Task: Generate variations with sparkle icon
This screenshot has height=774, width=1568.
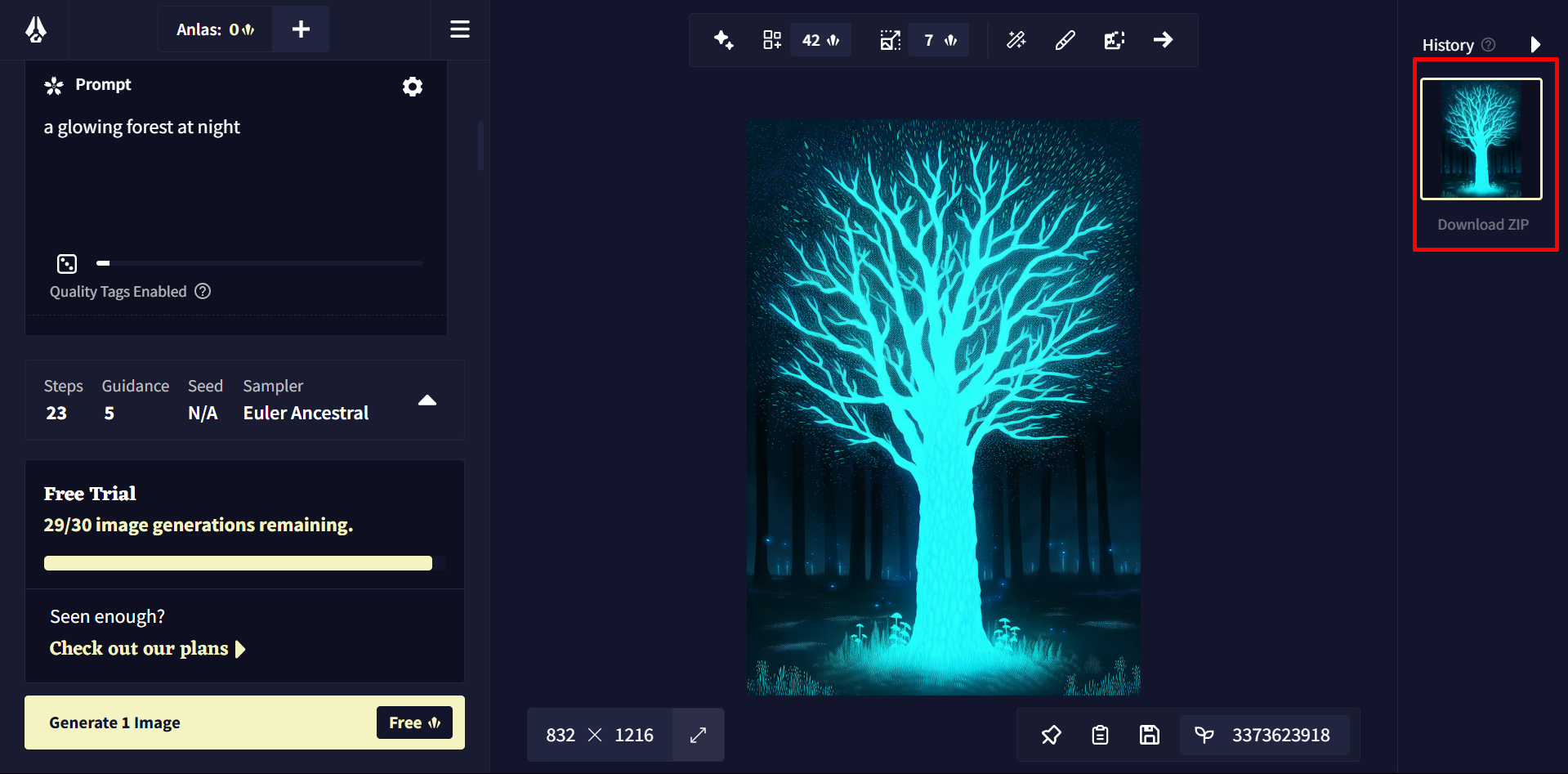Action: click(724, 40)
